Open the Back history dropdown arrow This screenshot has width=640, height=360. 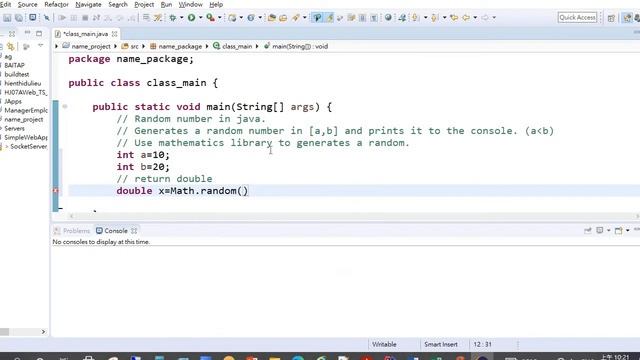click(x=475, y=18)
